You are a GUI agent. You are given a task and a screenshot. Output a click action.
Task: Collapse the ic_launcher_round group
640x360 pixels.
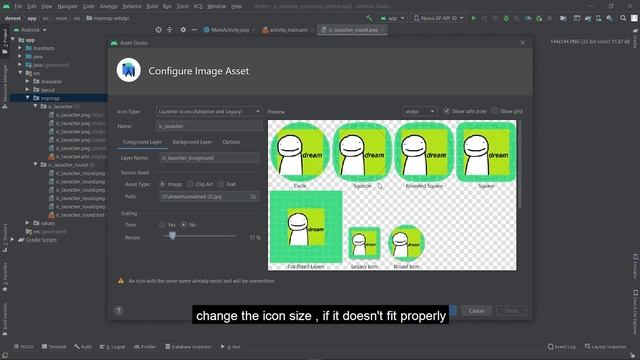pos(36,164)
